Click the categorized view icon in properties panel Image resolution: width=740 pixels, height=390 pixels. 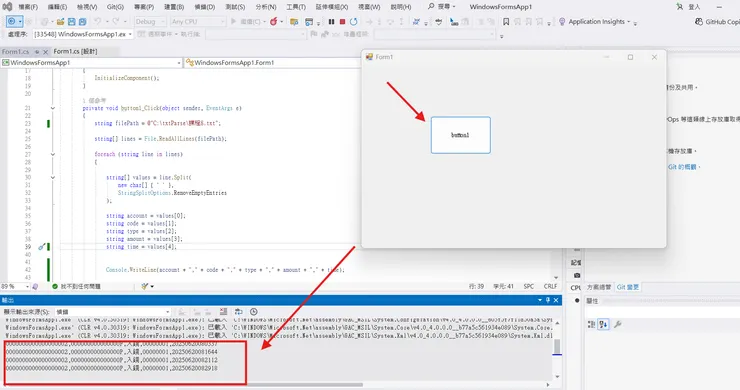[x=591, y=324]
